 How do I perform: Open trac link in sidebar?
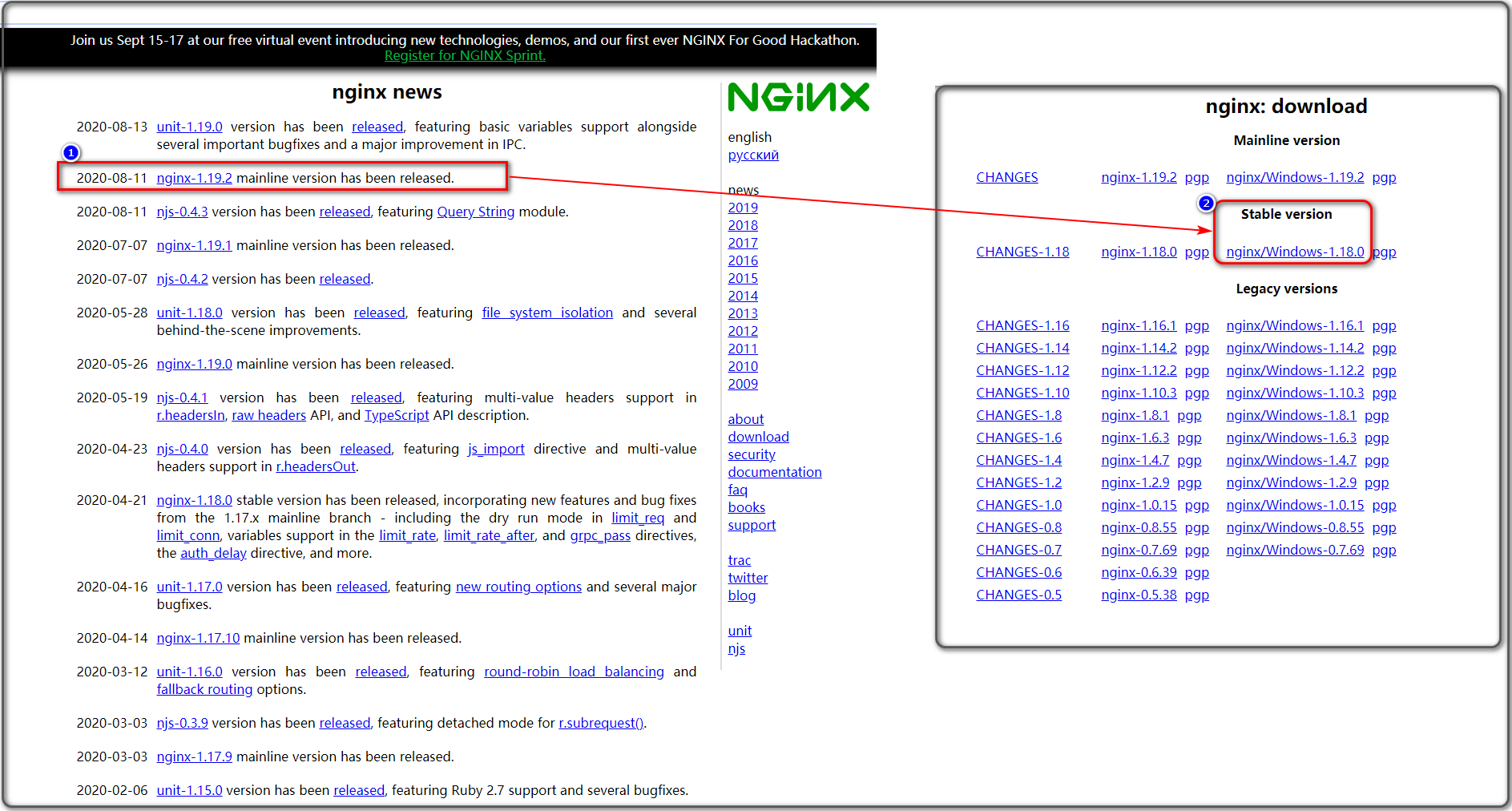coord(739,560)
